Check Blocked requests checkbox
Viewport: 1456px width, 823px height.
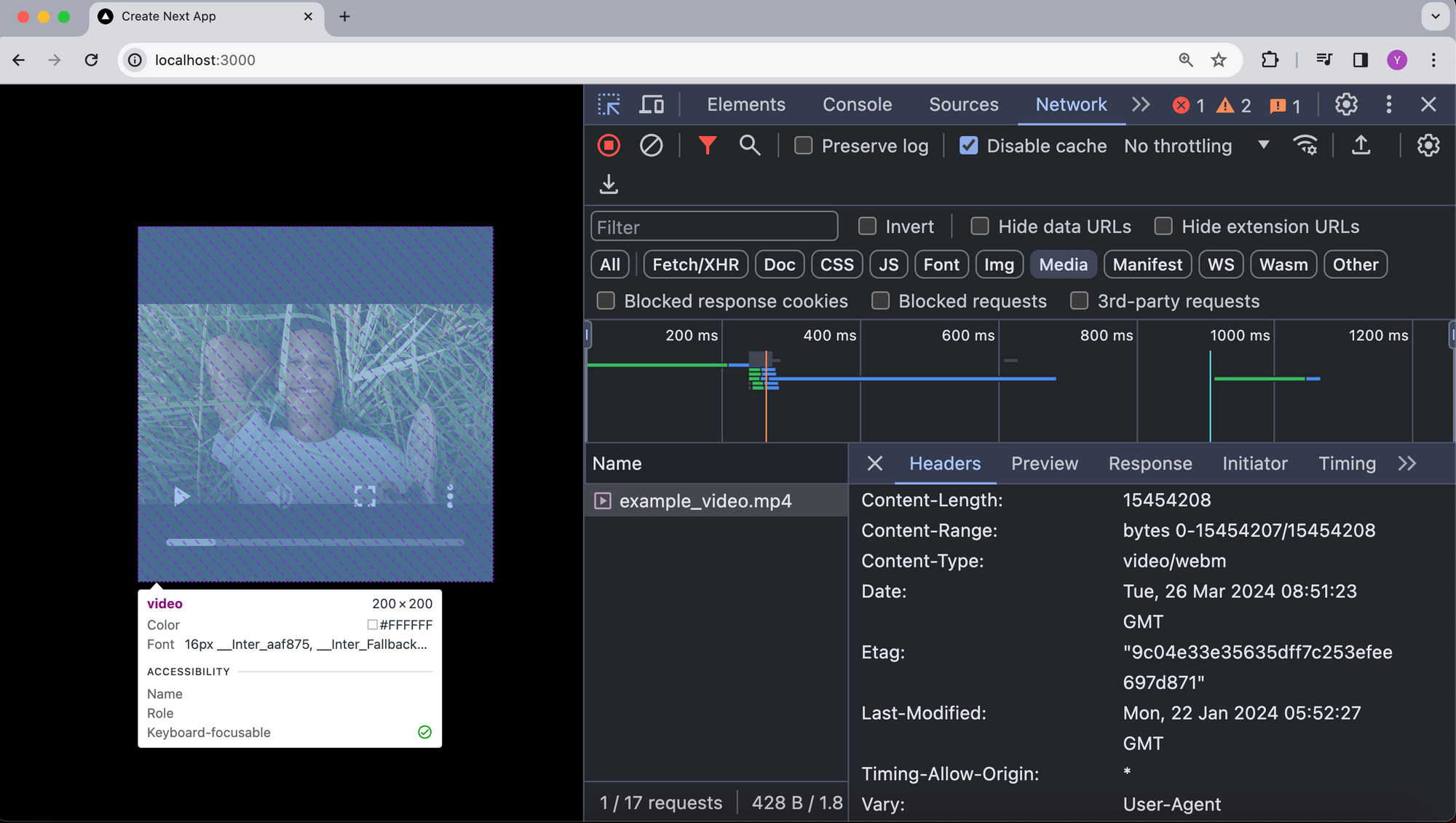pos(880,301)
